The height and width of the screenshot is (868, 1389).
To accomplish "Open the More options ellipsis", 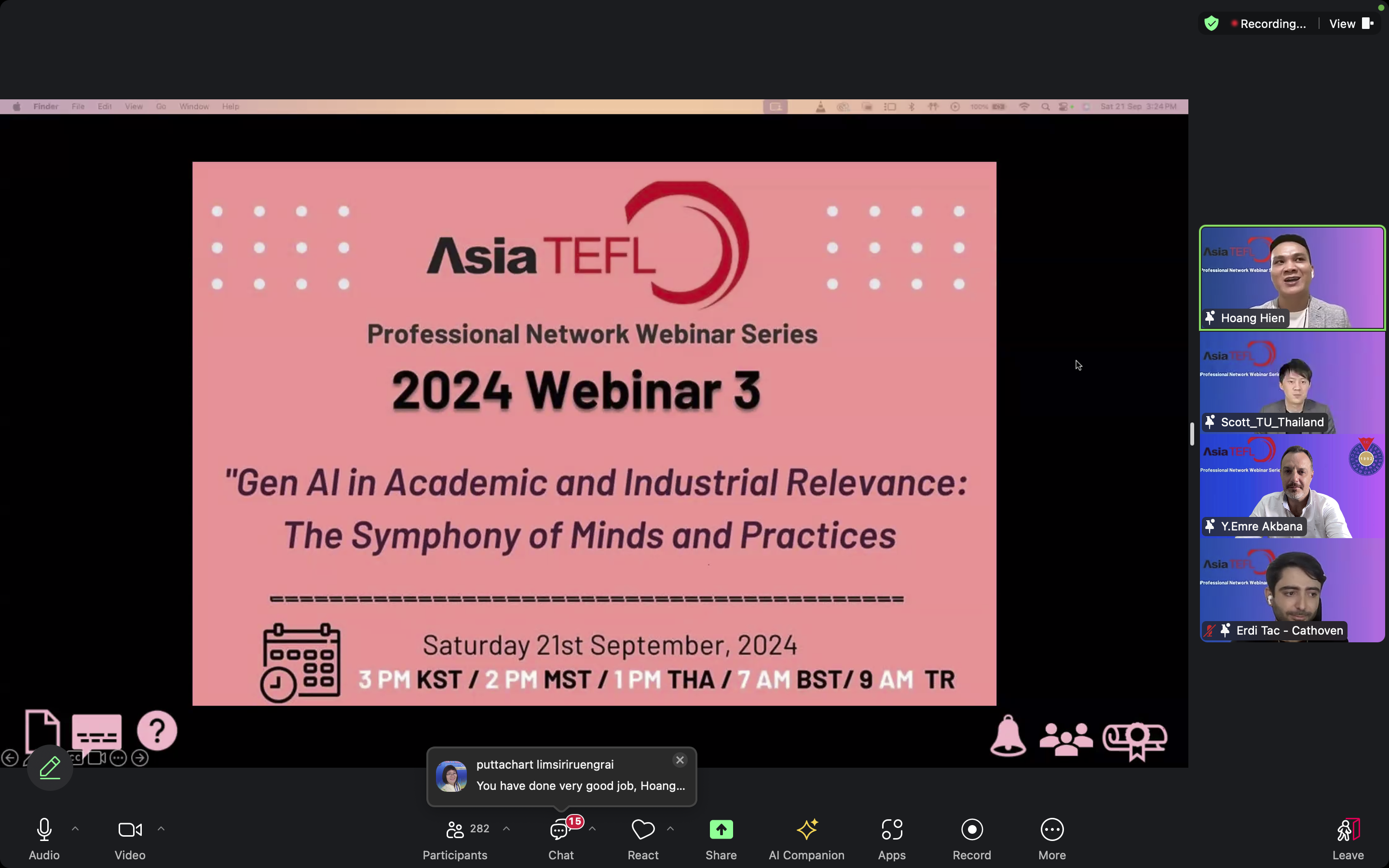I will point(1051,829).
